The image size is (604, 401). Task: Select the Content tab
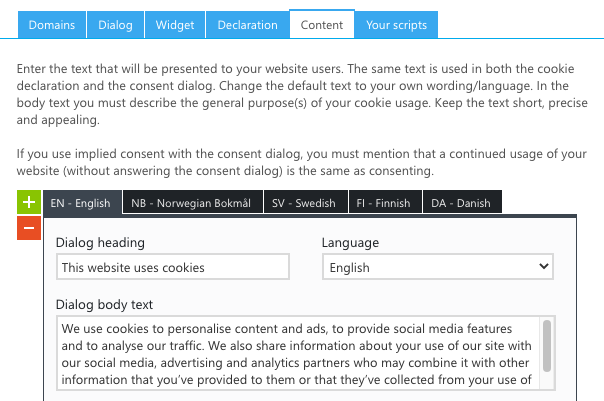point(322,24)
